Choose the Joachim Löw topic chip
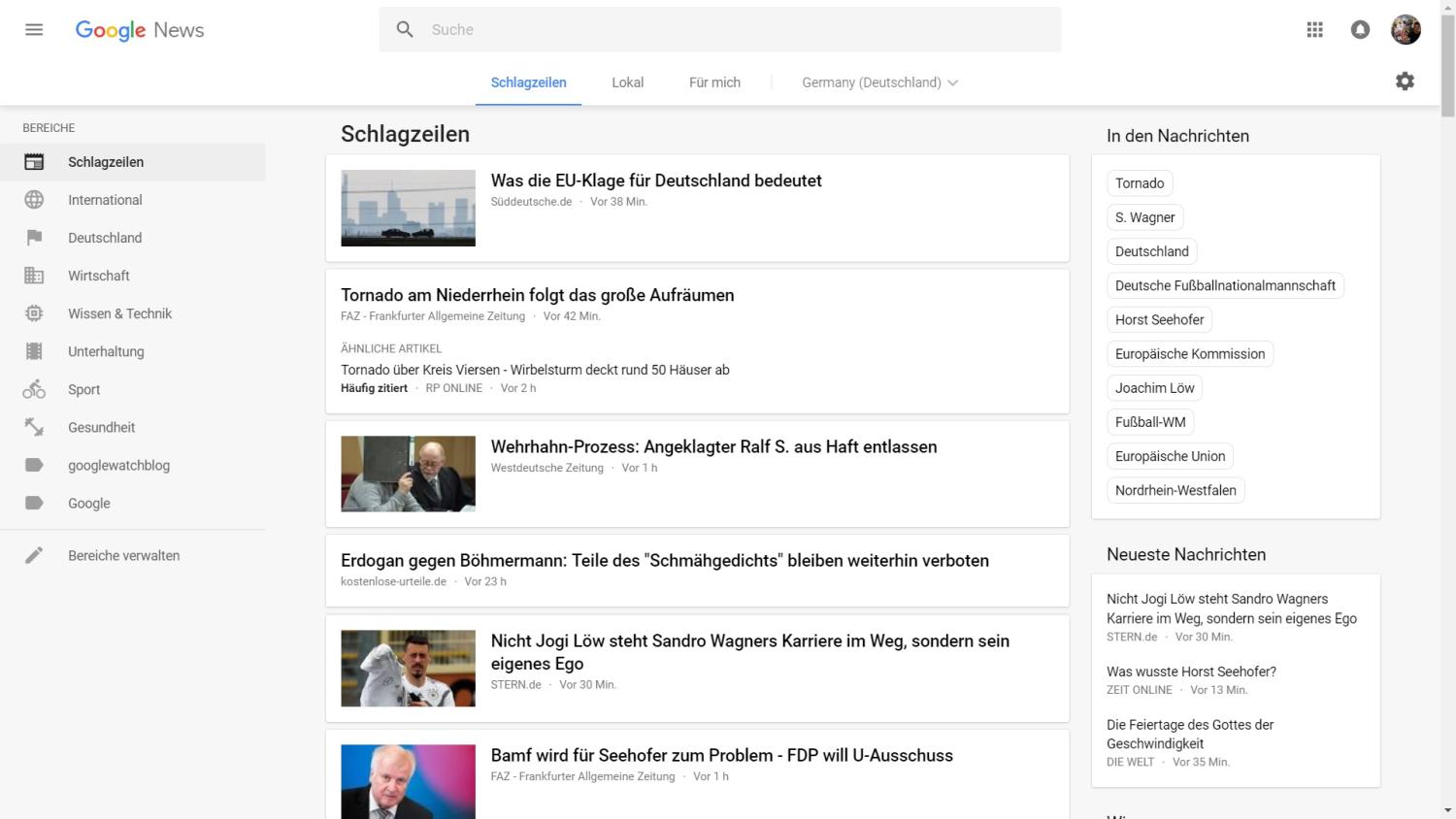Screen dimensions: 1456x819 tap(1154, 388)
